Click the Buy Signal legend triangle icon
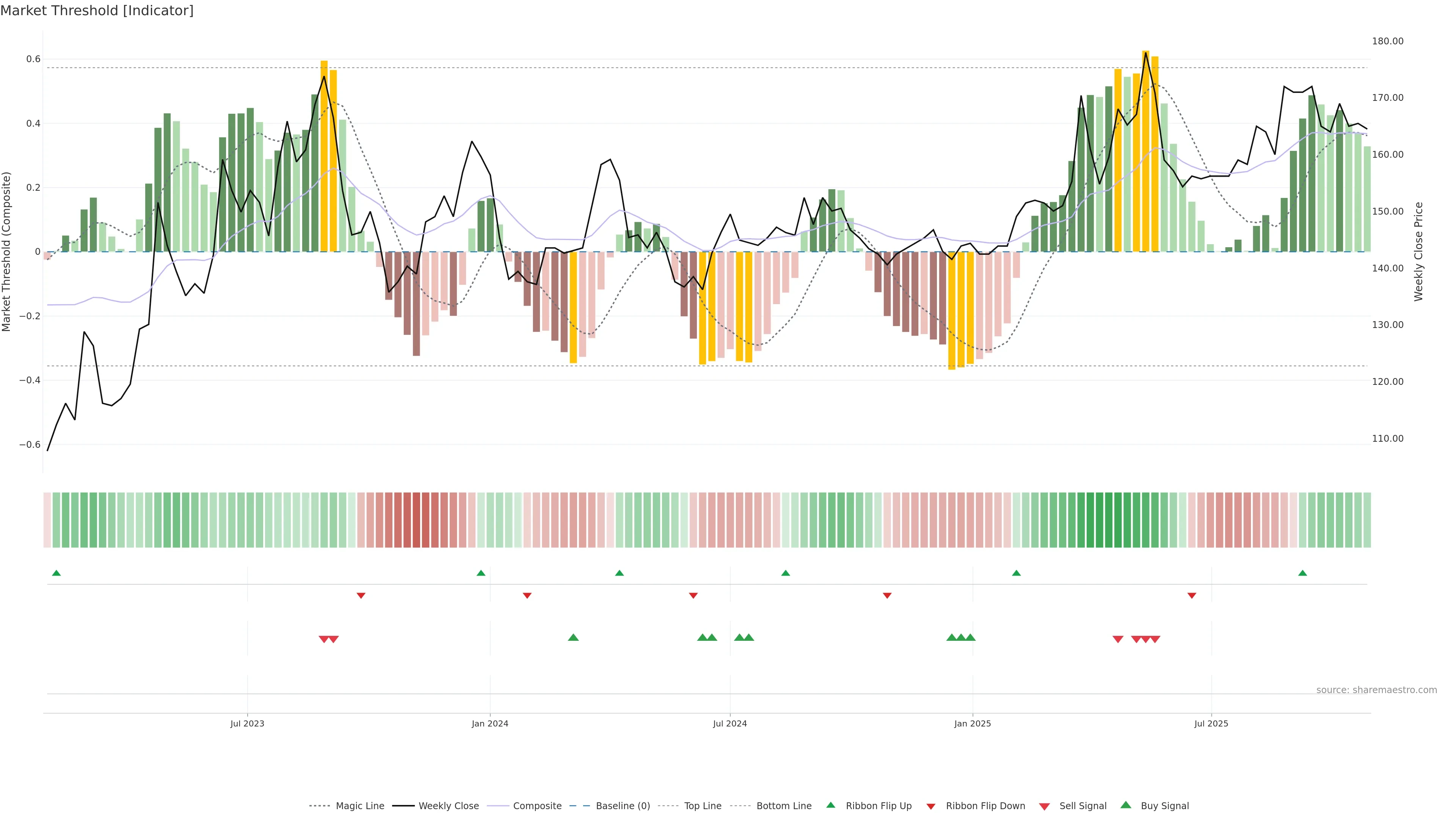This screenshot has width=1456, height=819. [x=1125, y=805]
